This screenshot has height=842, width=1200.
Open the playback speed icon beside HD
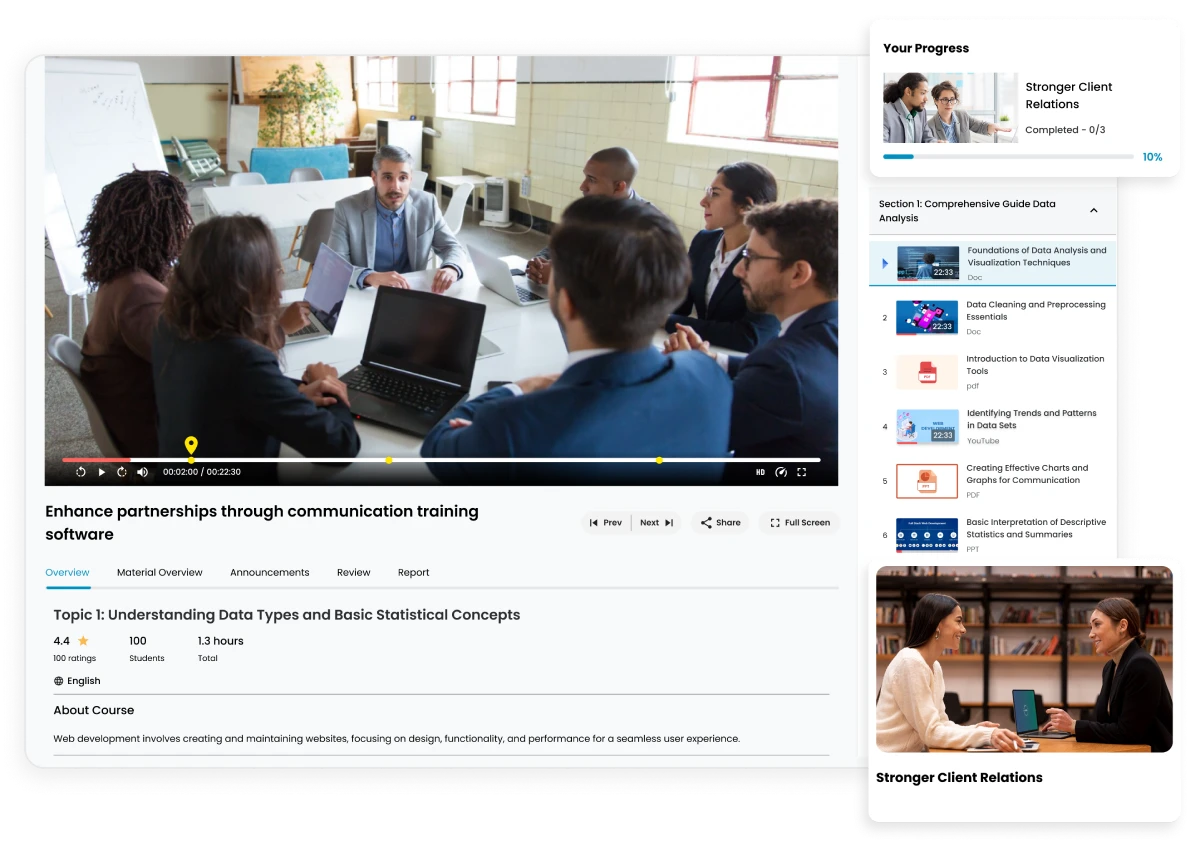[781, 470]
